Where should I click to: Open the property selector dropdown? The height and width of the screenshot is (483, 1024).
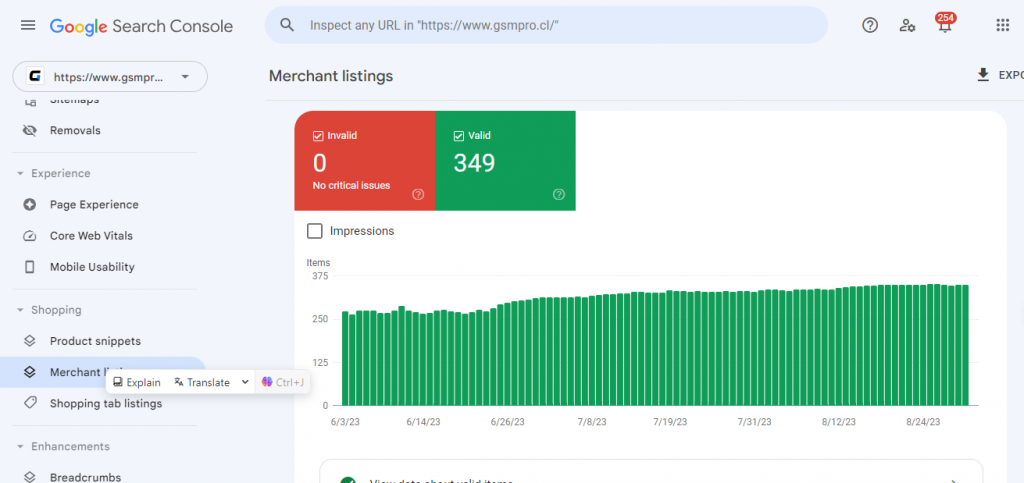[x=110, y=77]
